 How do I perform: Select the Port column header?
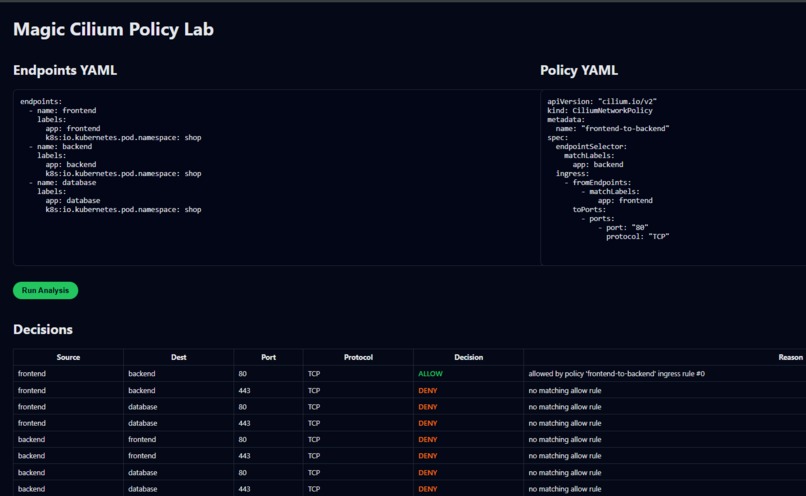pos(268,357)
